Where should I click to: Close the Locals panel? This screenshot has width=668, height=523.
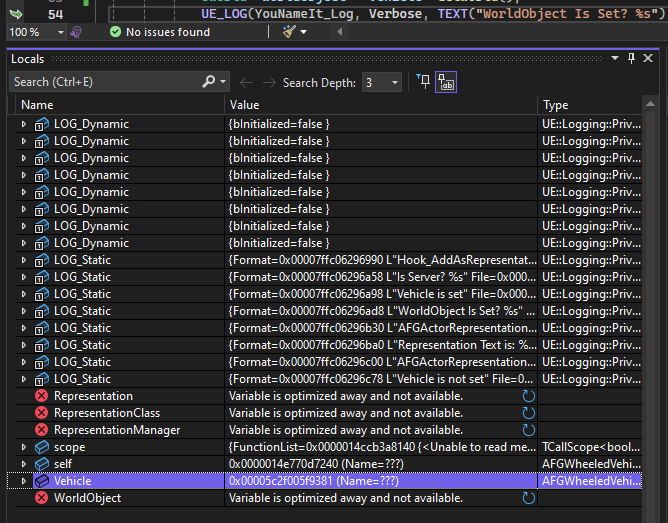(x=648, y=58)
